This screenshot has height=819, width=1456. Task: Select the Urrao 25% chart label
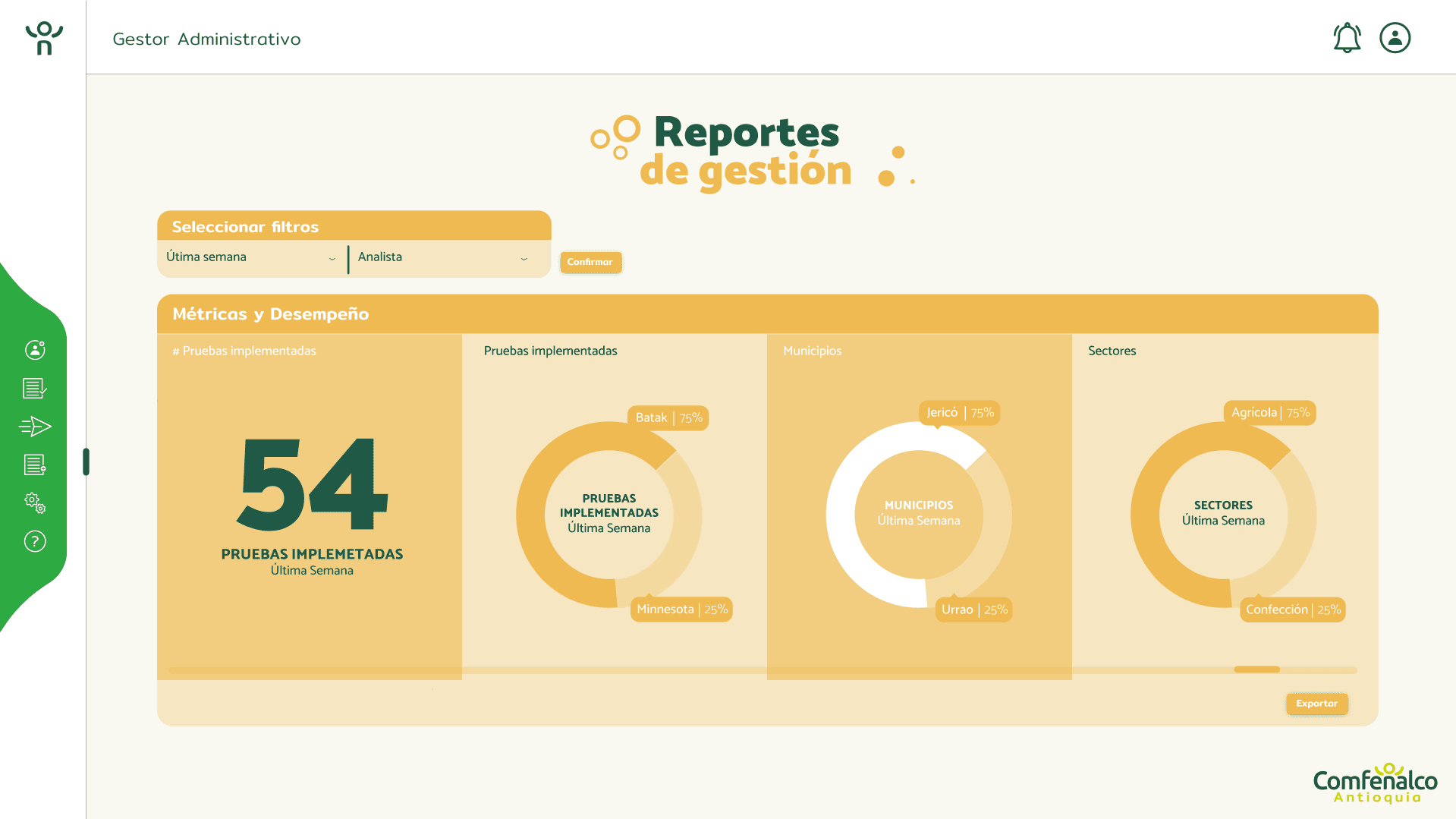click(973, 610)
